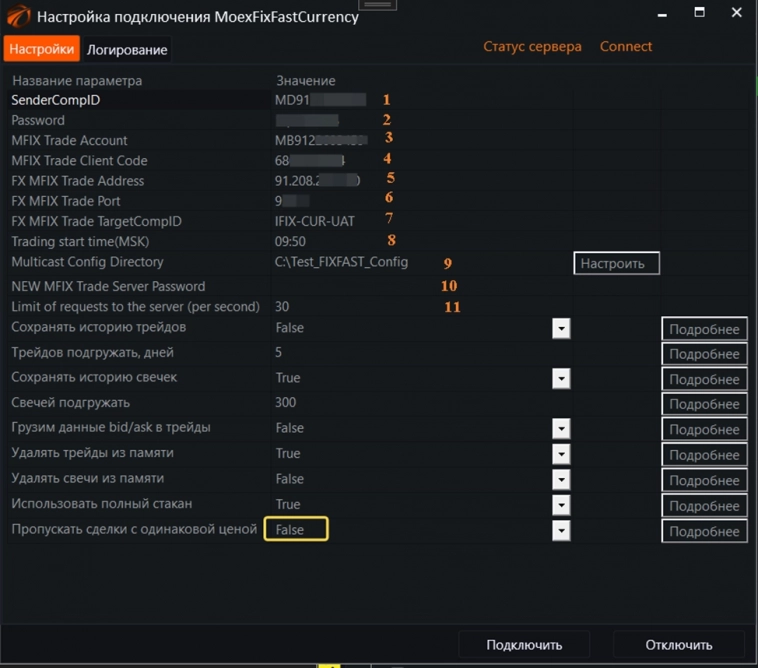Open dropdown for Использовать полный стакан
This screenshot has height=668, width=758.
click(x=561, y=504)
